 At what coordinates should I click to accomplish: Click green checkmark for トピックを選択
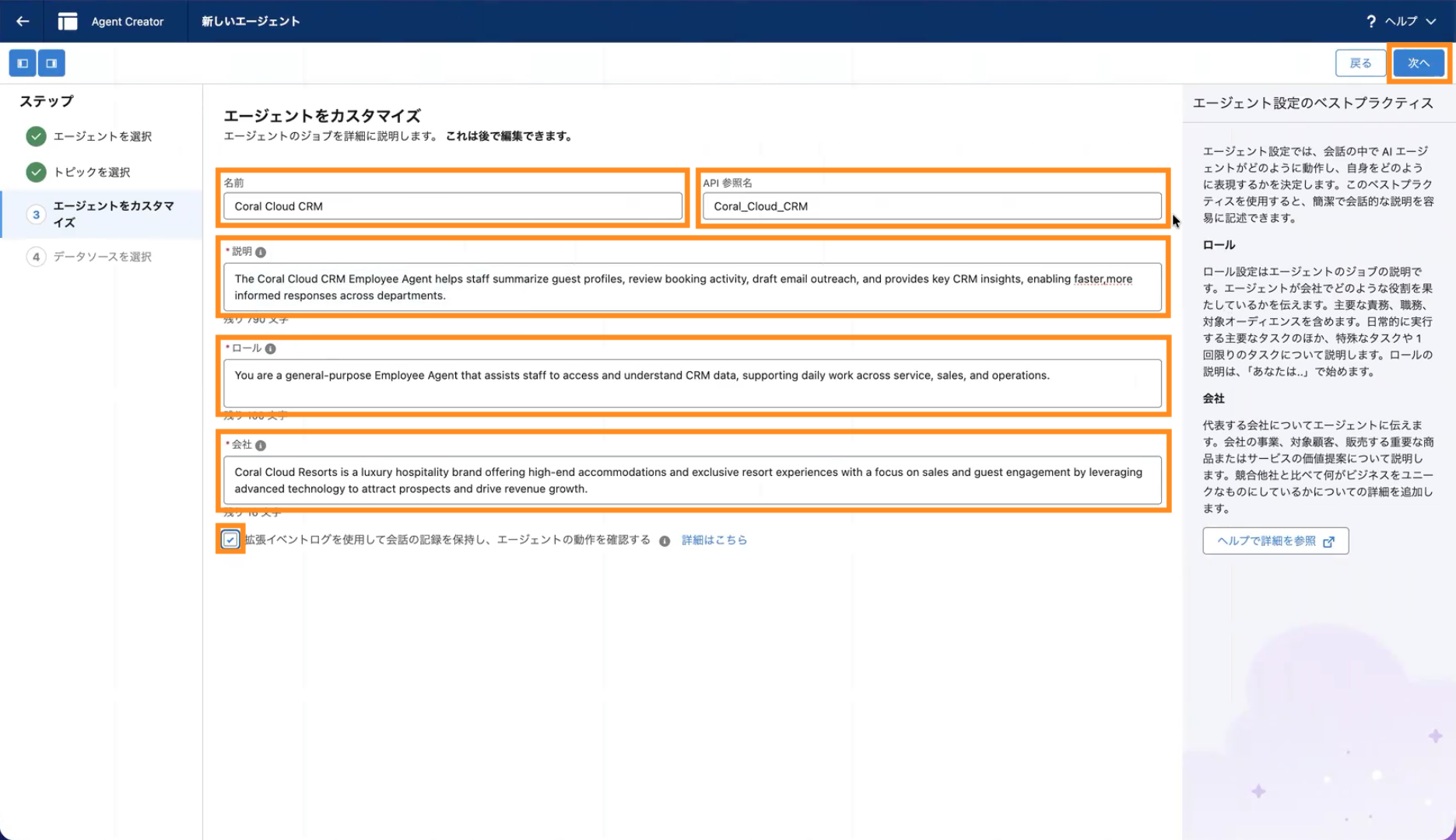point(36,172)
